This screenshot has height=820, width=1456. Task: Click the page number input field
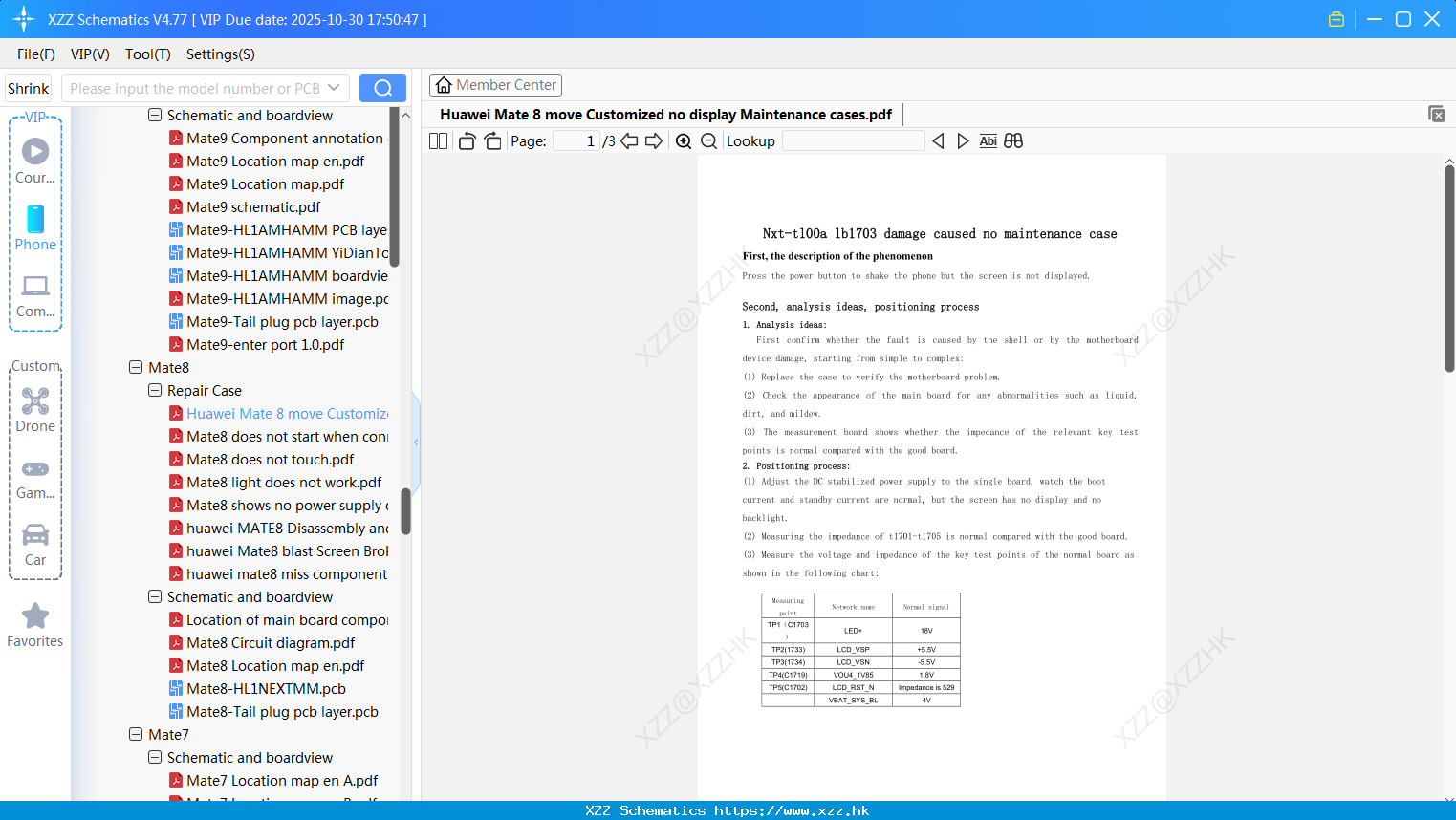click(x=576, y=141)
